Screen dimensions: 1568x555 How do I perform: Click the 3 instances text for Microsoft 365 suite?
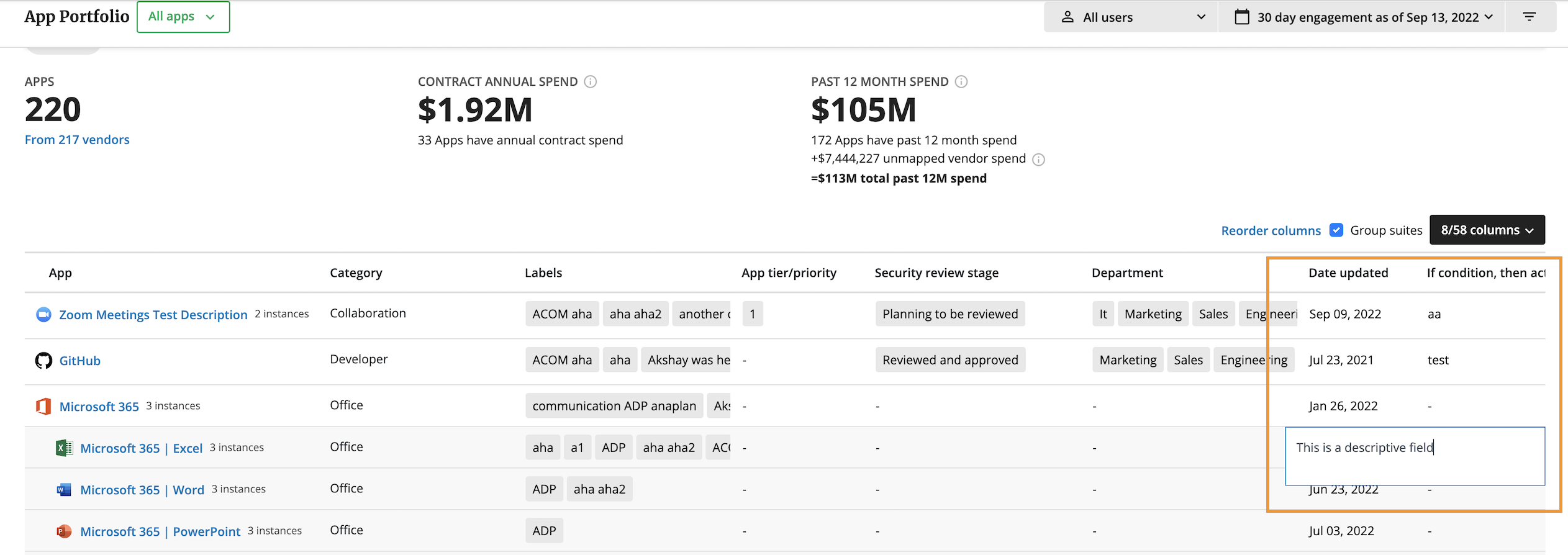point(173,406)
